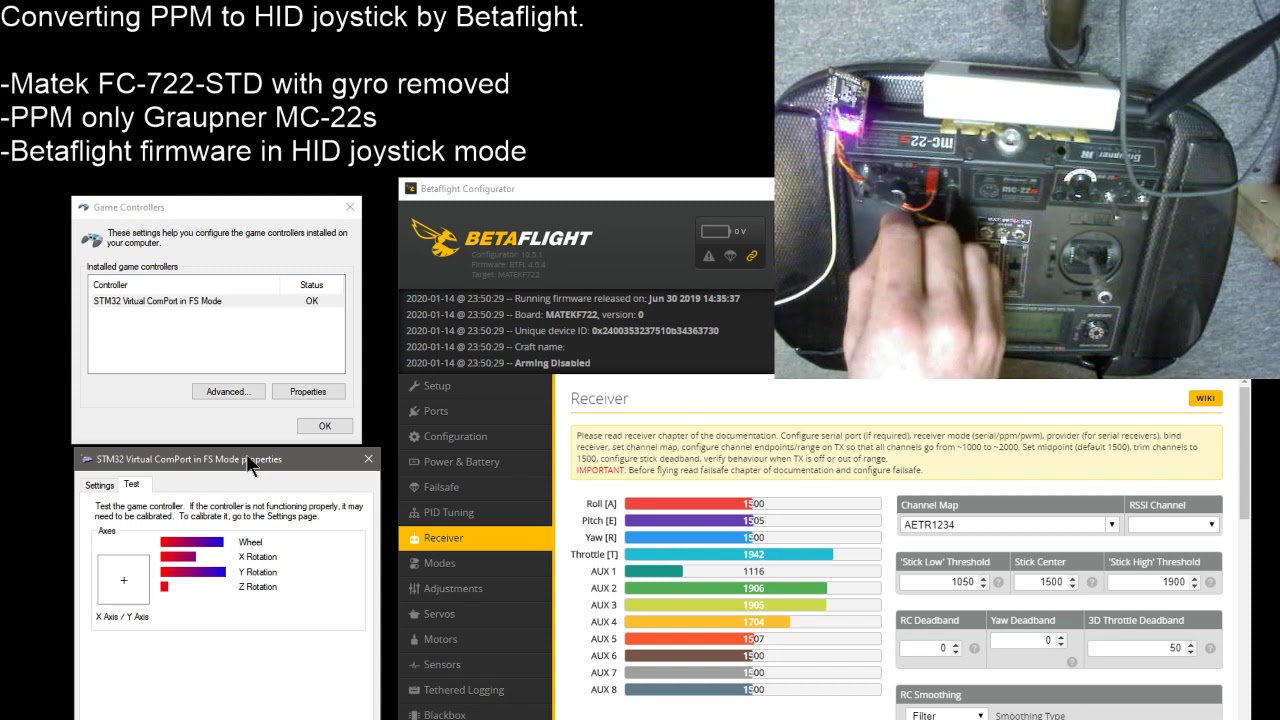Click the RC Deadband value field

(931, 648)
